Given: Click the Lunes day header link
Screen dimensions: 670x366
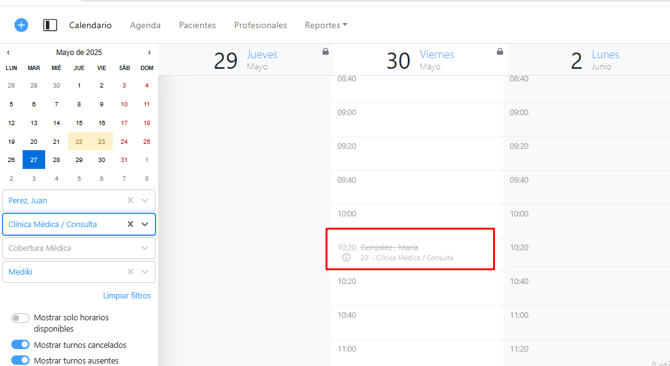Looking at the screenshot, I should tap(605, 55).
